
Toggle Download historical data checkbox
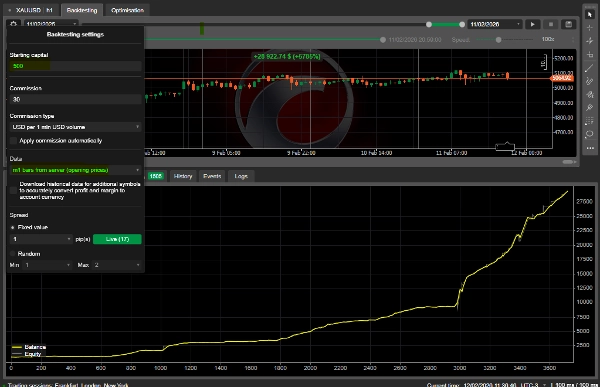point(13,190)
